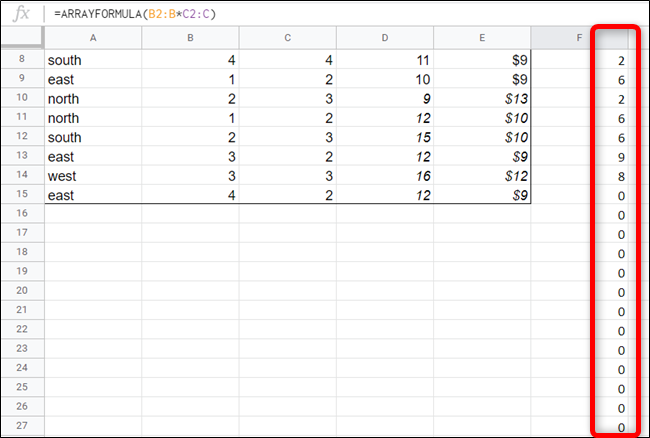This screenshot has height=438, width=650.
Task: Select column D header
Action: [385, 38]
